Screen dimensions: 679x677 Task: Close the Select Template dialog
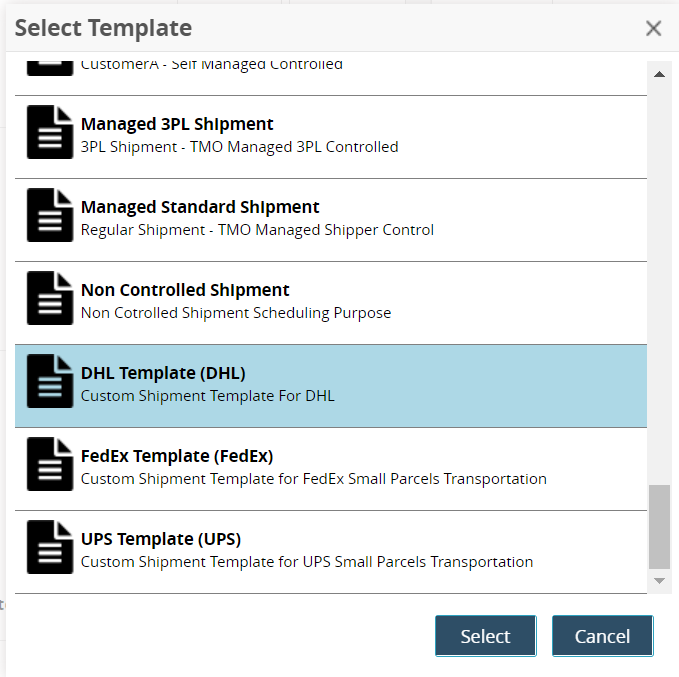point(654,28)
